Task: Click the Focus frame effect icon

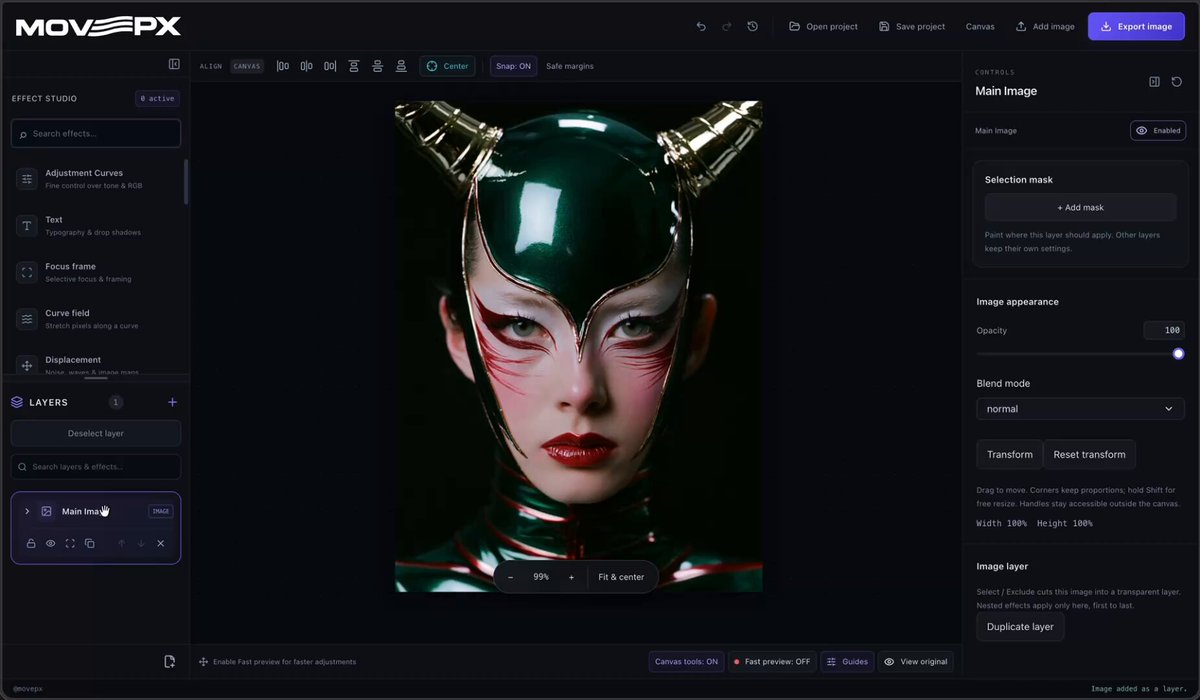Action: [x=27, y=272]
